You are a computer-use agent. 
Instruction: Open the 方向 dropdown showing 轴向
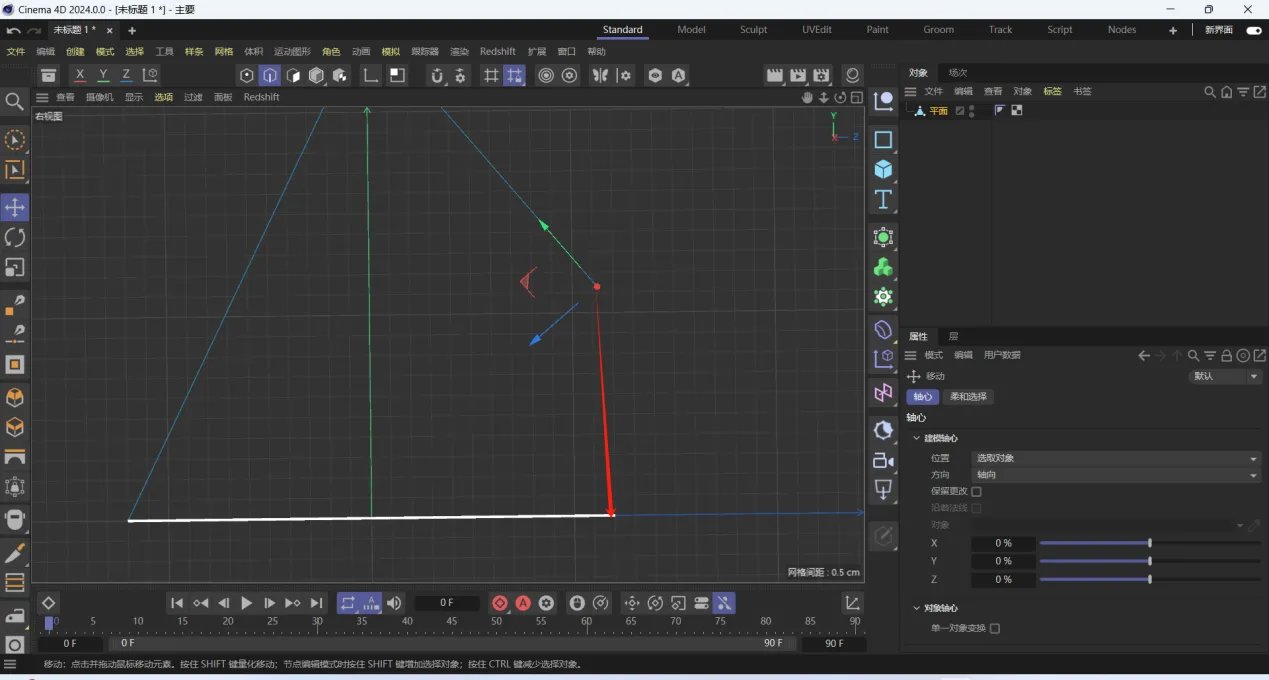[1116, 475]
